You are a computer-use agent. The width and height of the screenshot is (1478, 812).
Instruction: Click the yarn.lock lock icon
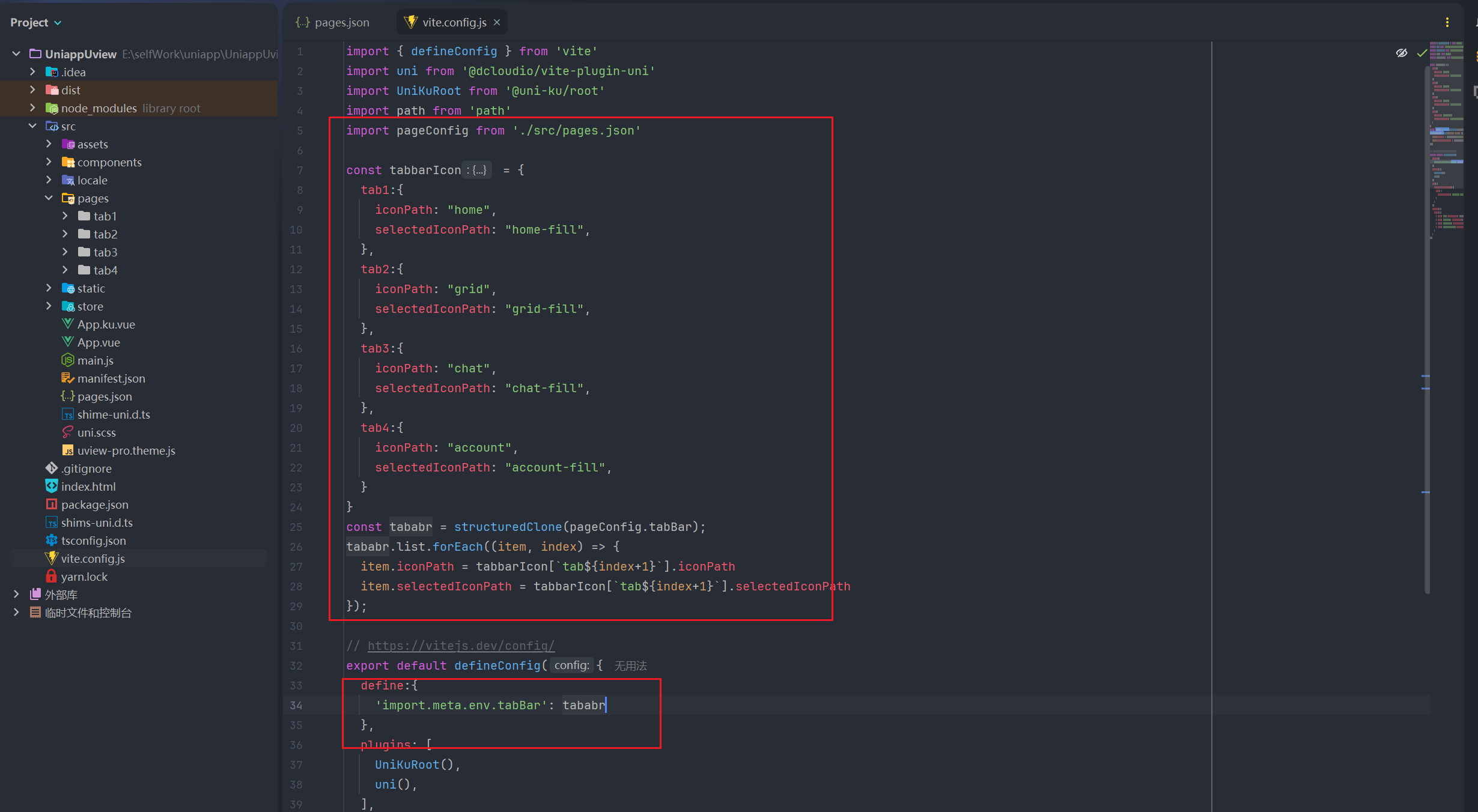click(x=52, y=577)
